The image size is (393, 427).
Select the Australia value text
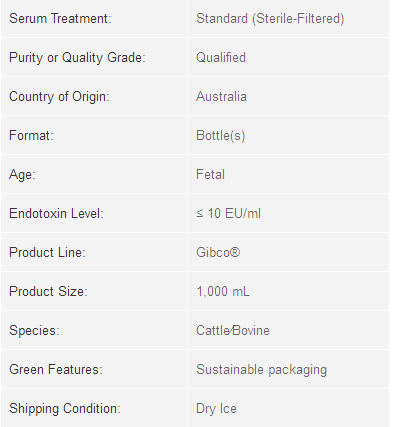click(221, 97)
